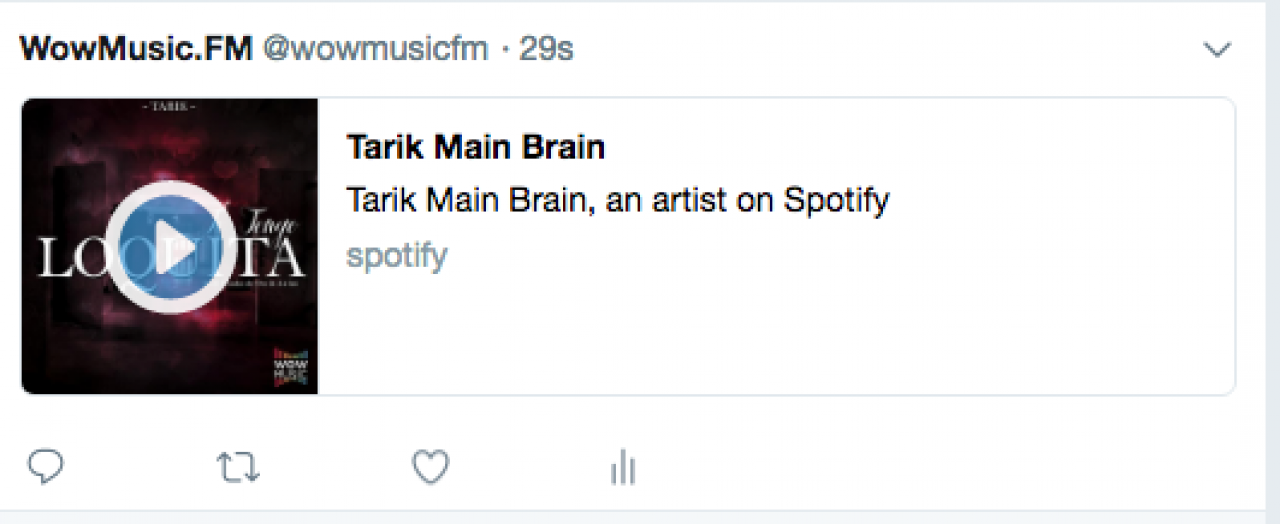1280x524 pixels.
Task: Retweet the WowMusic.FM tweet
Action: click(x=238, y=467)
